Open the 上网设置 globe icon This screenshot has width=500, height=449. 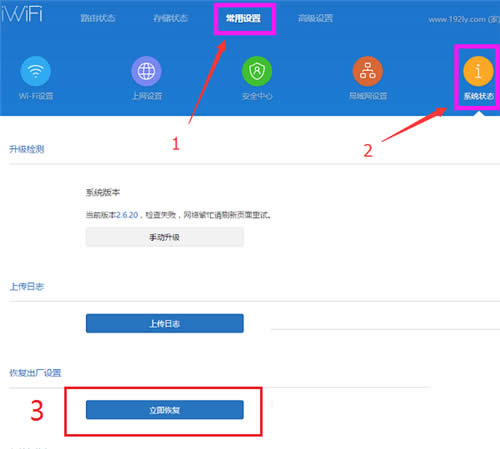[146, 71]
